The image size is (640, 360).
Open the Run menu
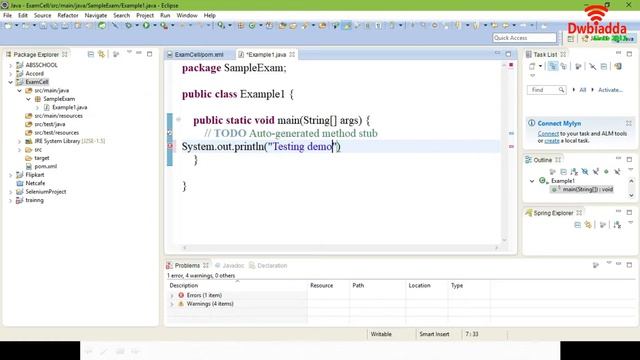click(x=165, y=15)
